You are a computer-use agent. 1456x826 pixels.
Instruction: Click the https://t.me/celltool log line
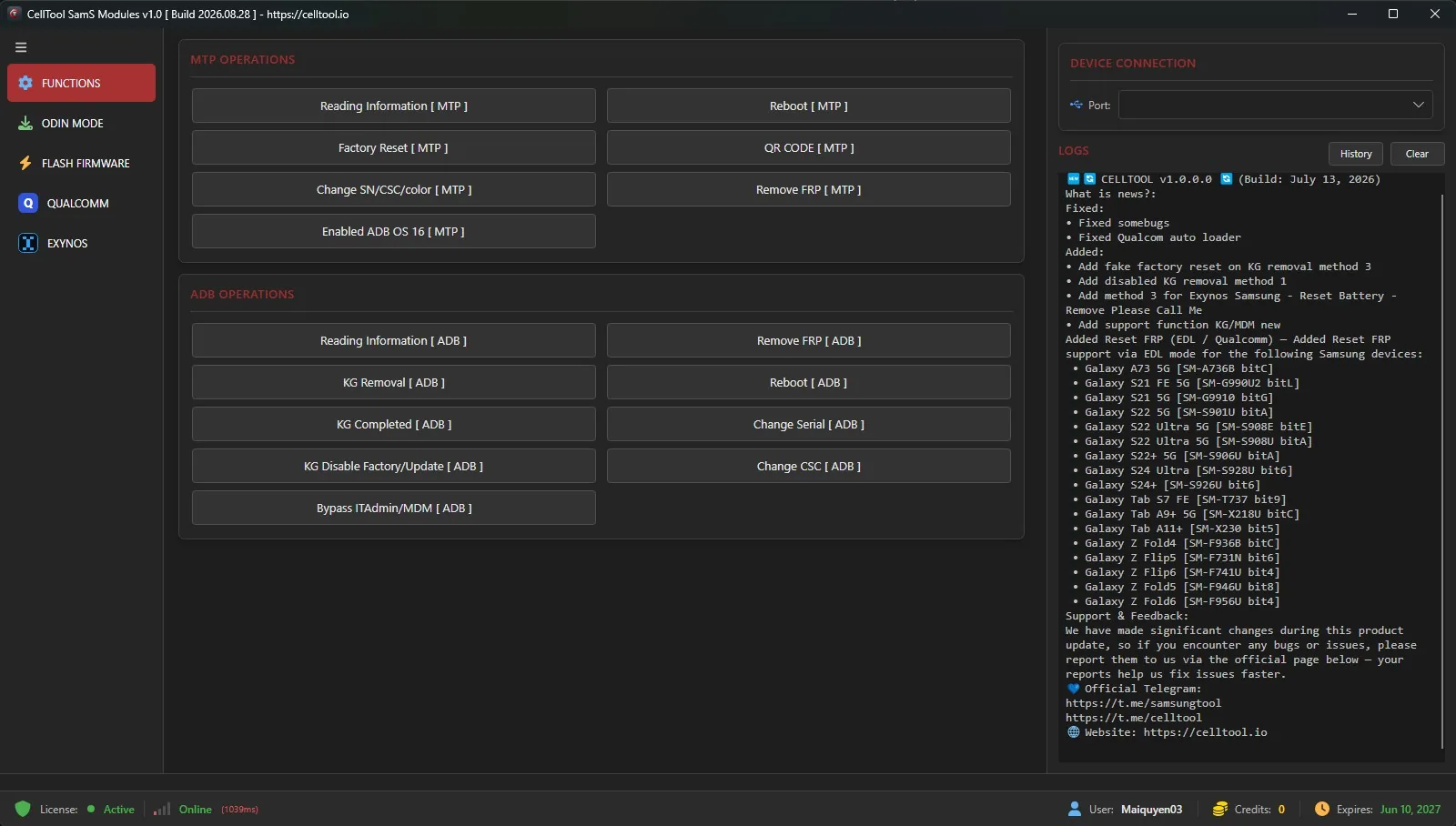(x=1134, y=718)
